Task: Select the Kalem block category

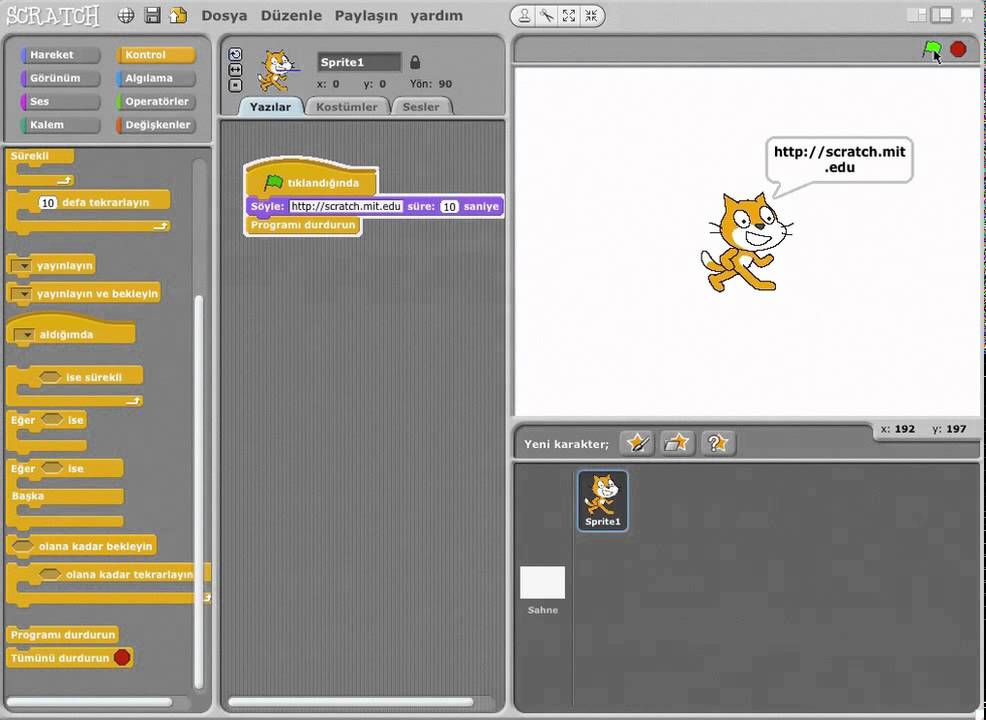Action: click(x=60, y=125)
